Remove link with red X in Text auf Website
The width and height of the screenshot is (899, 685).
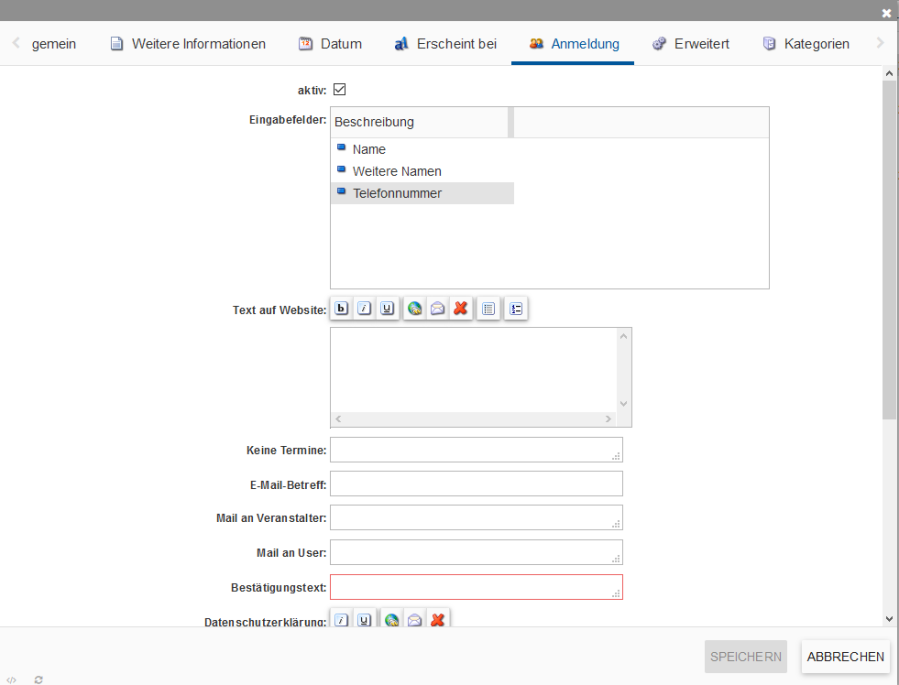click(460, 309)
